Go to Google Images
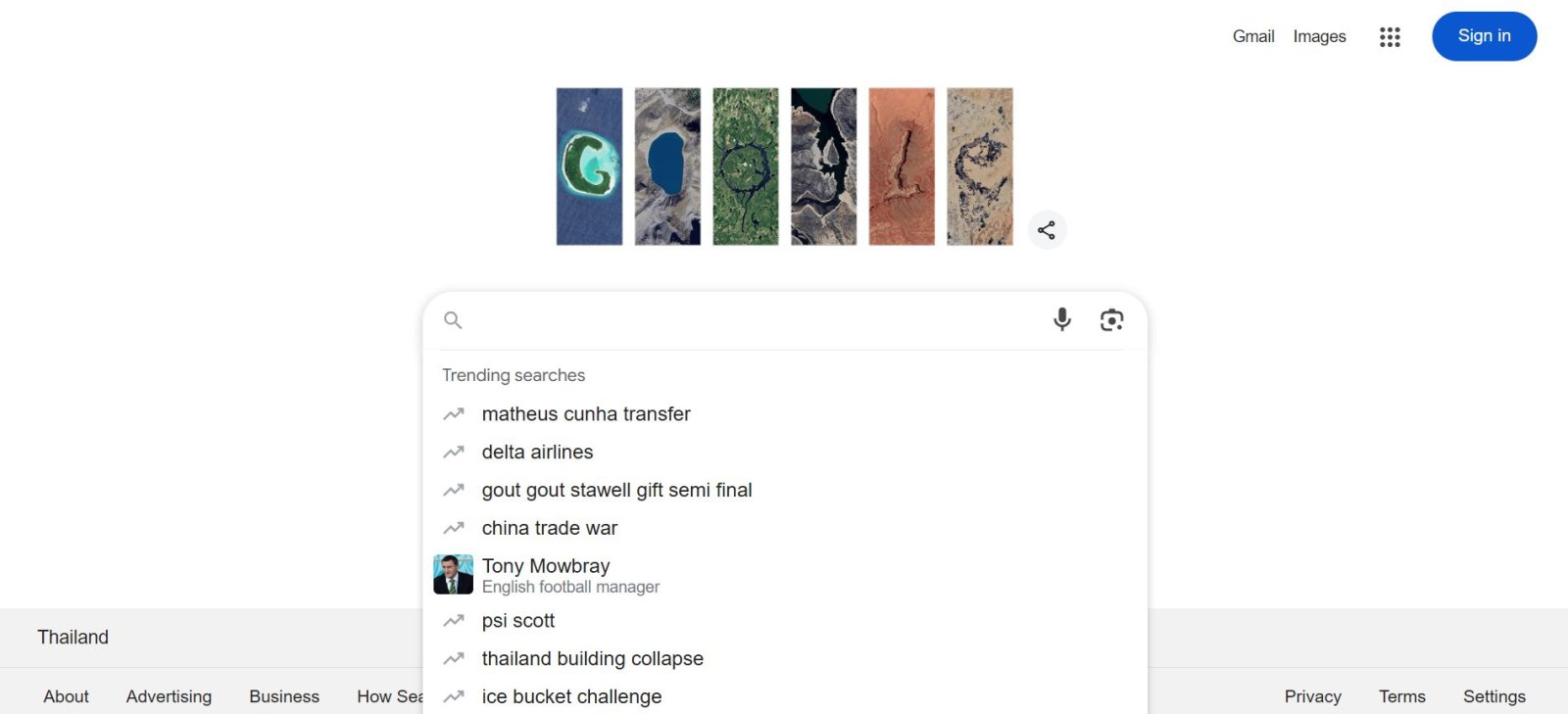Image resolution: width=1568 pixels, height=714 pixels. pos(1319,36)
